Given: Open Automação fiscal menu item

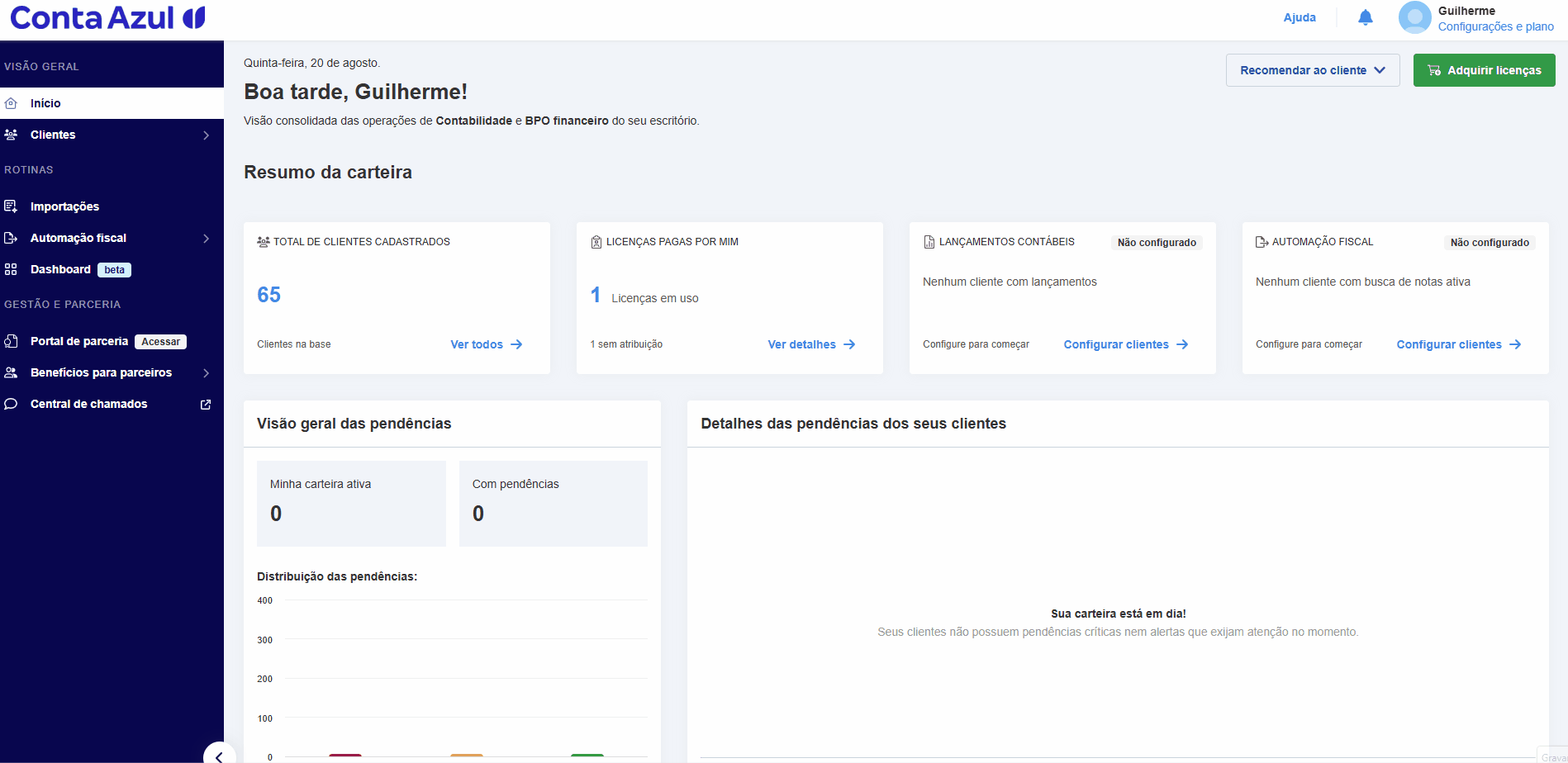Looking at the screenshot, I should click(112, 238).
